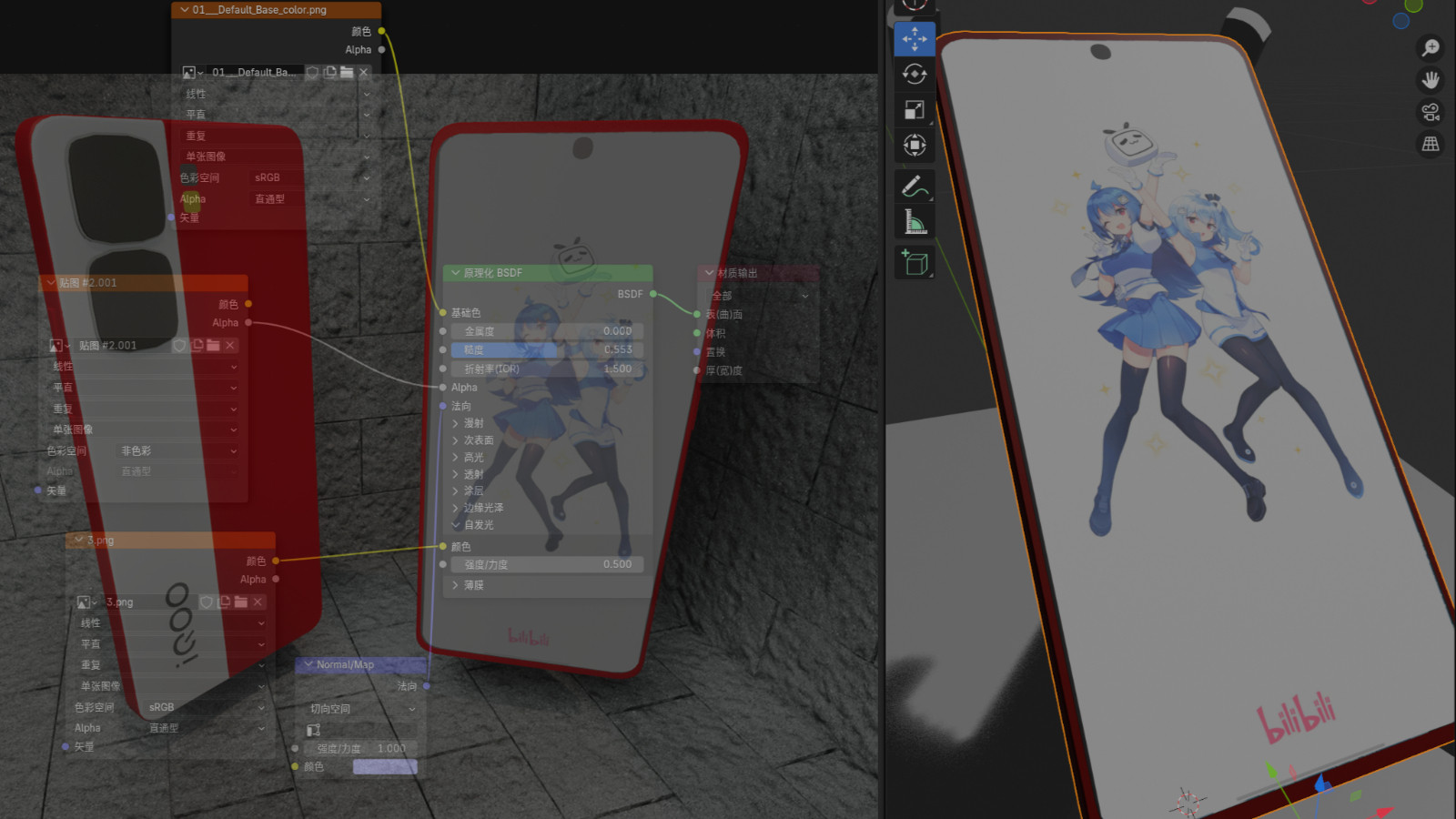This screenshot has height=819, width=1456.
Task: Toggle perspective/orthographic grid icon
Action: coord(1431,144)
